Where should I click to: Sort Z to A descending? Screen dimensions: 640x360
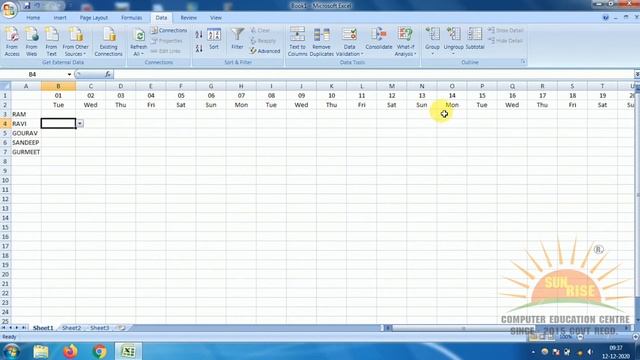coord(199,49)
